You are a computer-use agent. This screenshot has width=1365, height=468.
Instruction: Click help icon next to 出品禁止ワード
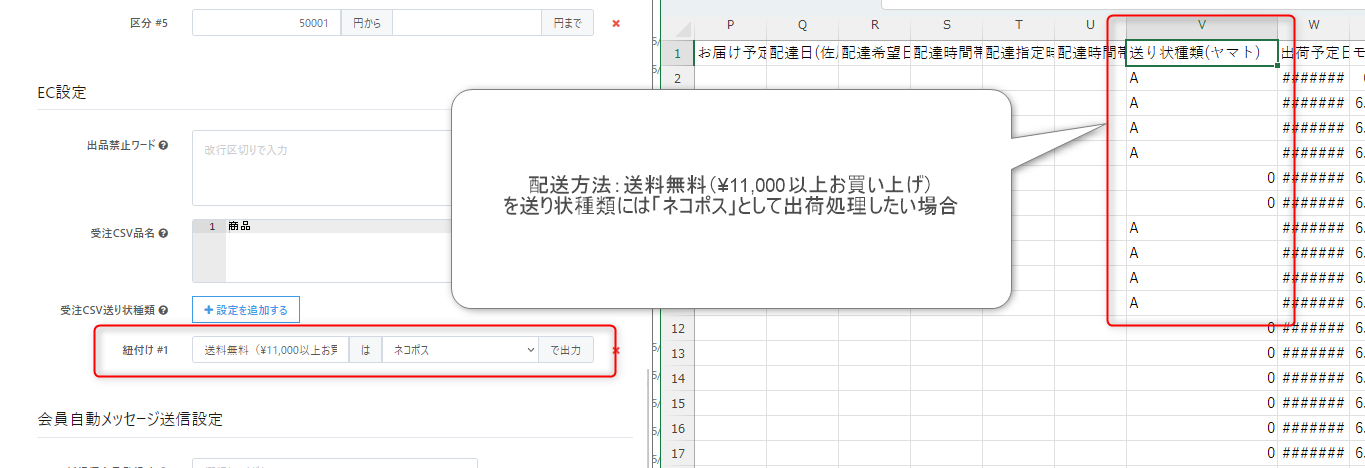[163, 145]
